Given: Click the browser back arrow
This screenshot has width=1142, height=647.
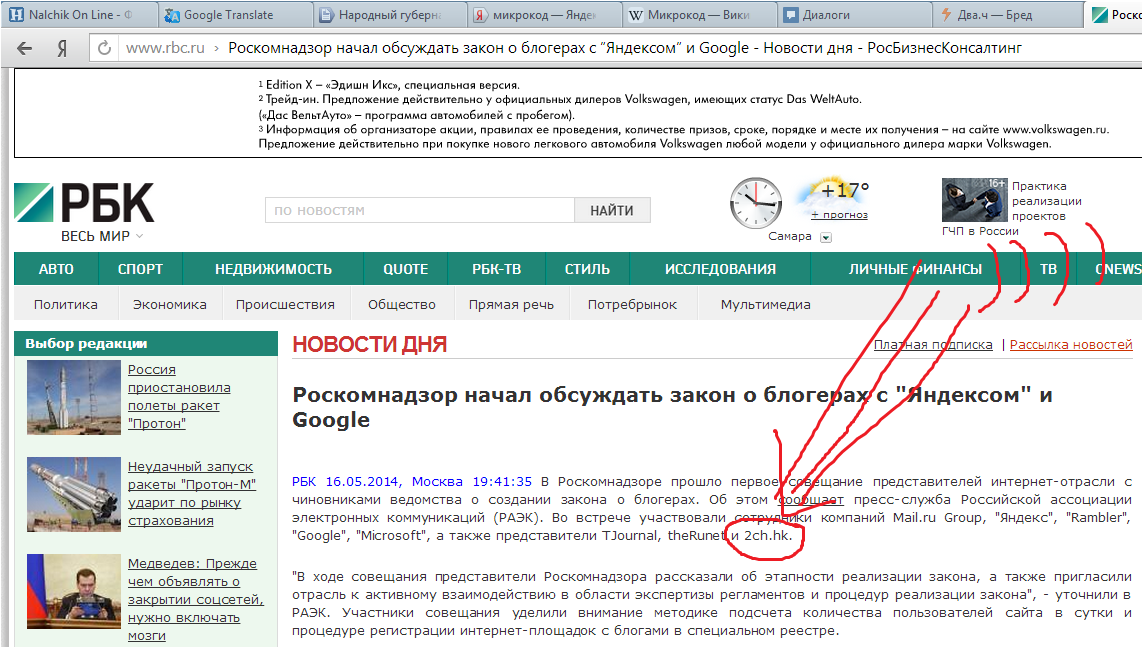Looking at the screenshot, I should 25,48.
